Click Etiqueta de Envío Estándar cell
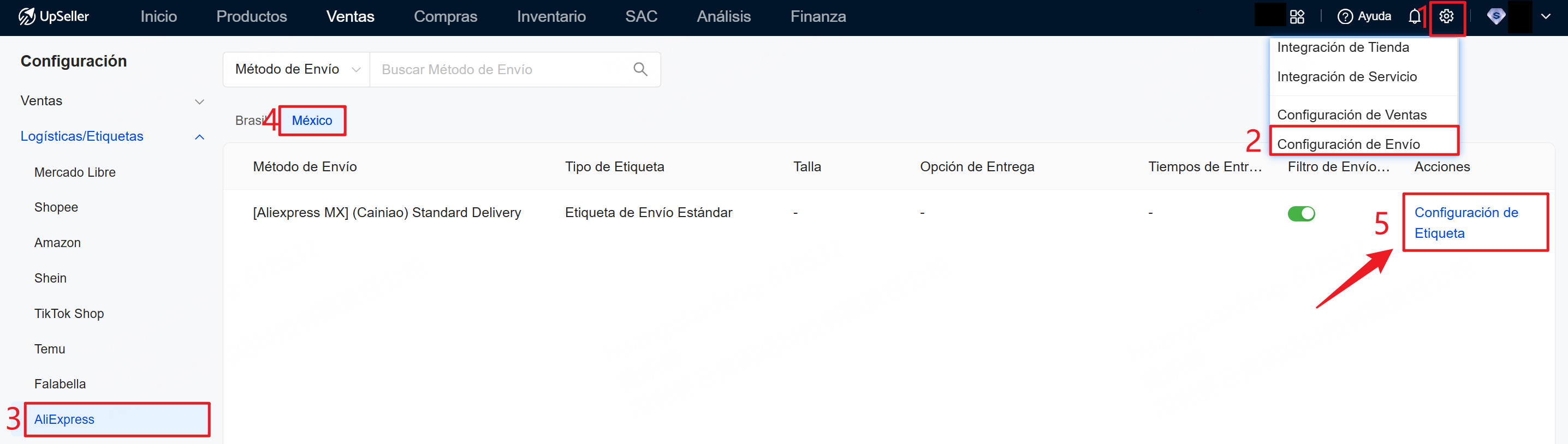This screenshot has width=1568, height=444. coord(648,213)
